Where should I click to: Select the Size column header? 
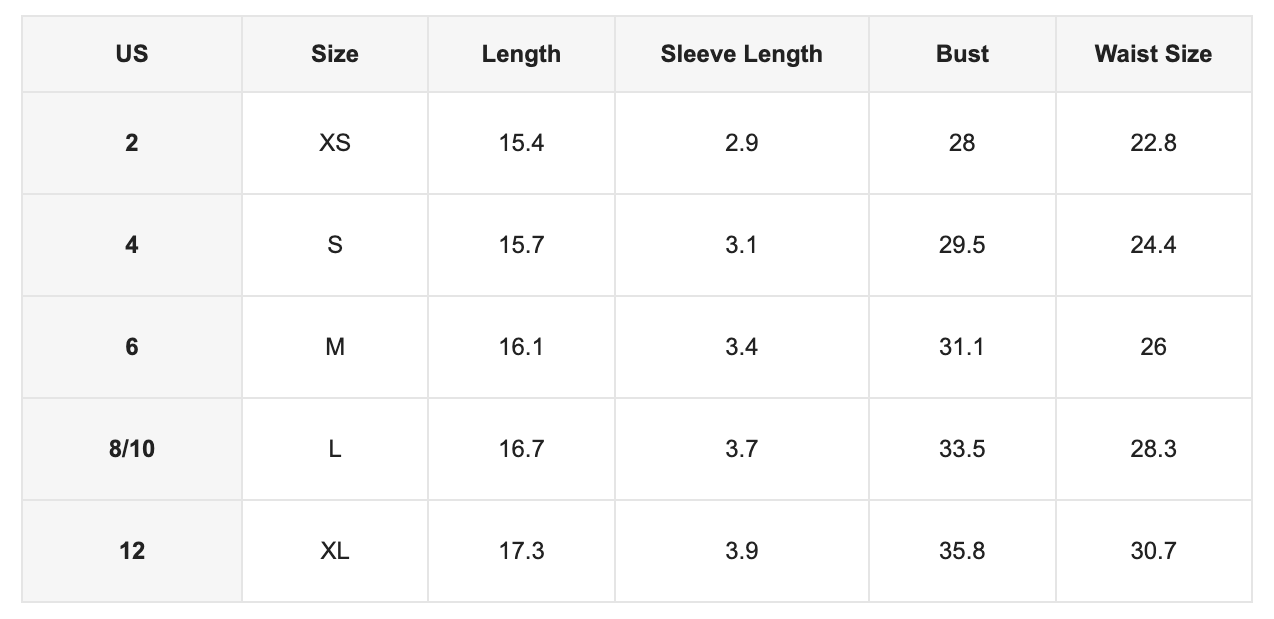click(335, 54)
